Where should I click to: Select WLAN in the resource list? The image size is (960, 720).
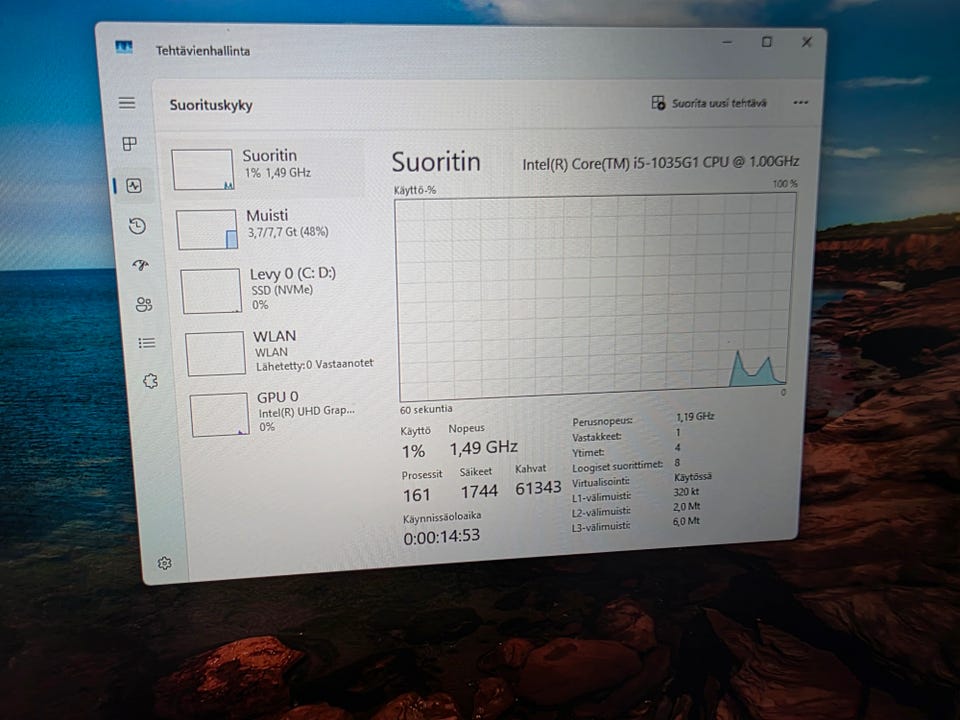(279, 352)
